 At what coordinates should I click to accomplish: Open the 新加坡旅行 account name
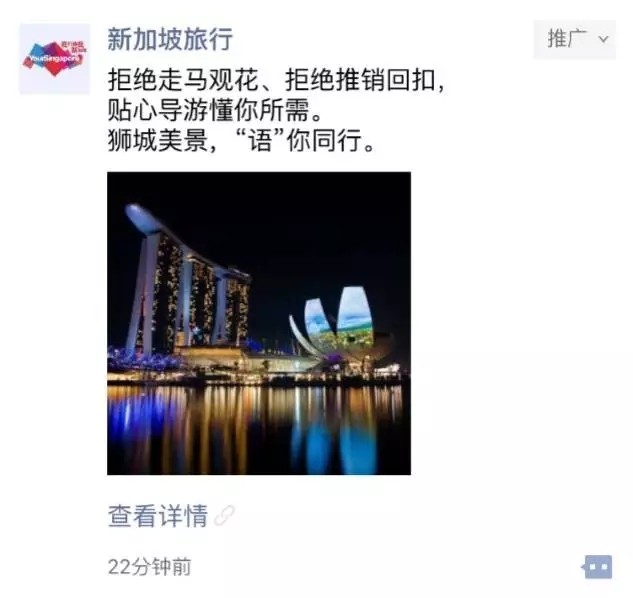[x=170, y=39]
